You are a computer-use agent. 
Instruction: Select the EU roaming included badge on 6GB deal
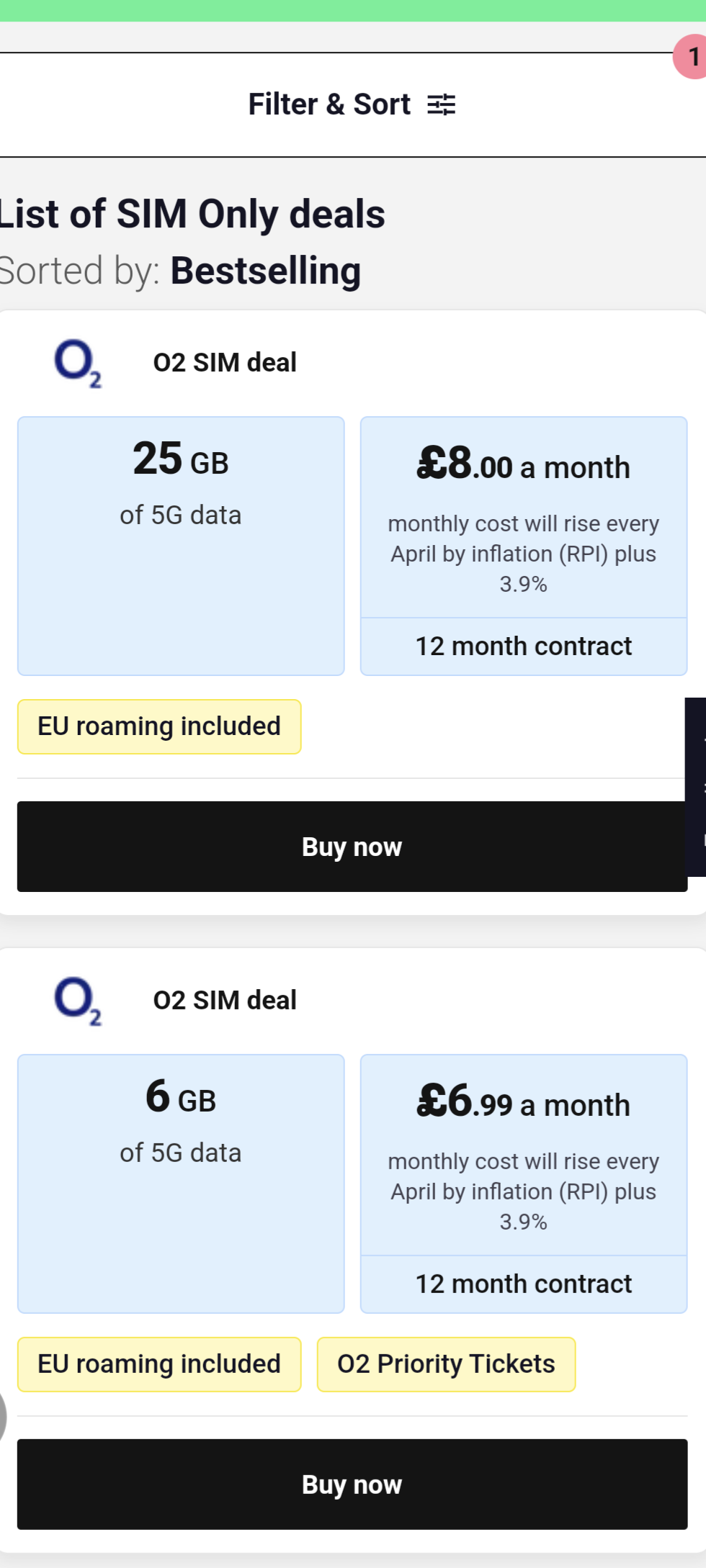[159, 1364]
